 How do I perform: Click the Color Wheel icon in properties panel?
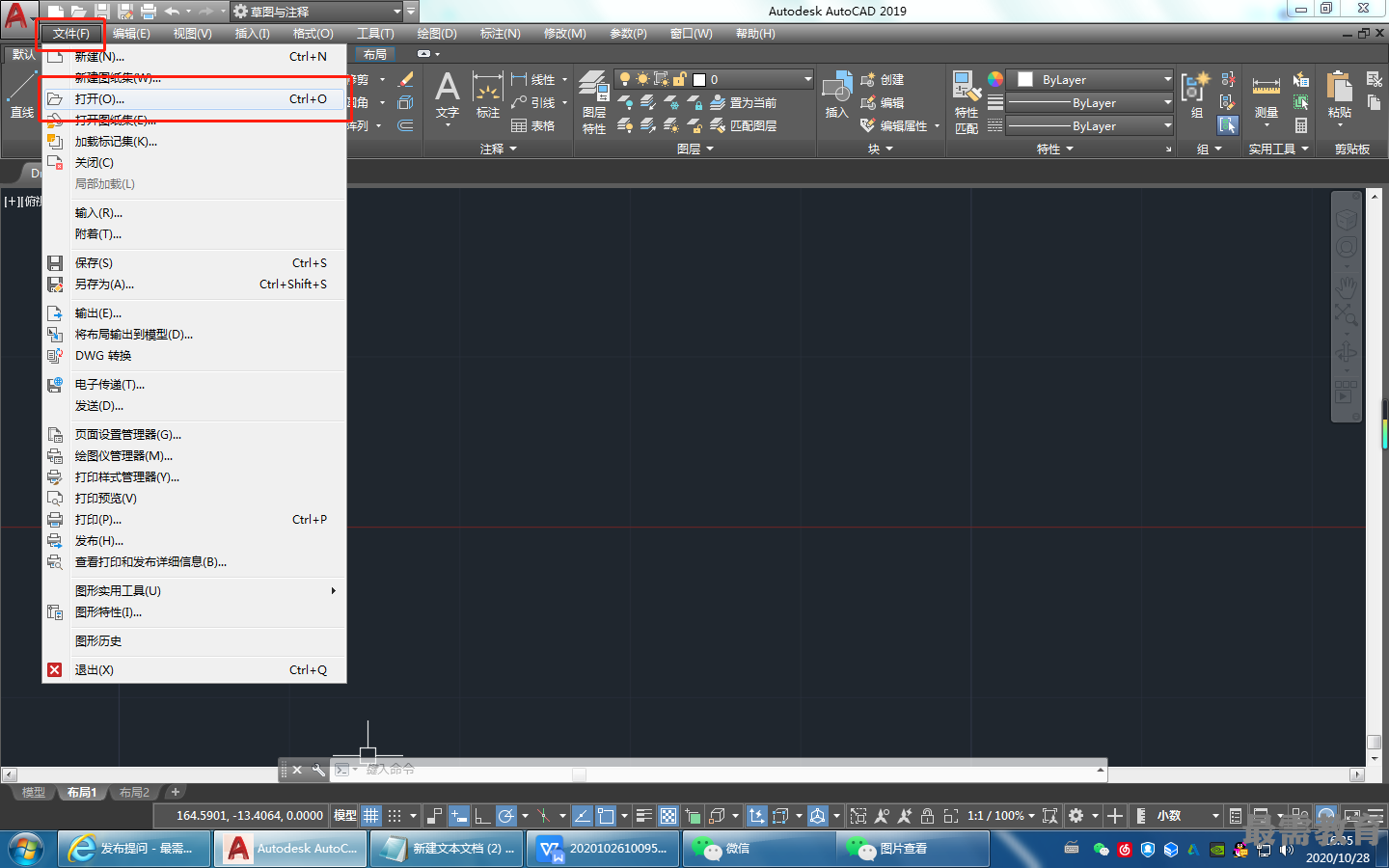click(x=994, y=79)
